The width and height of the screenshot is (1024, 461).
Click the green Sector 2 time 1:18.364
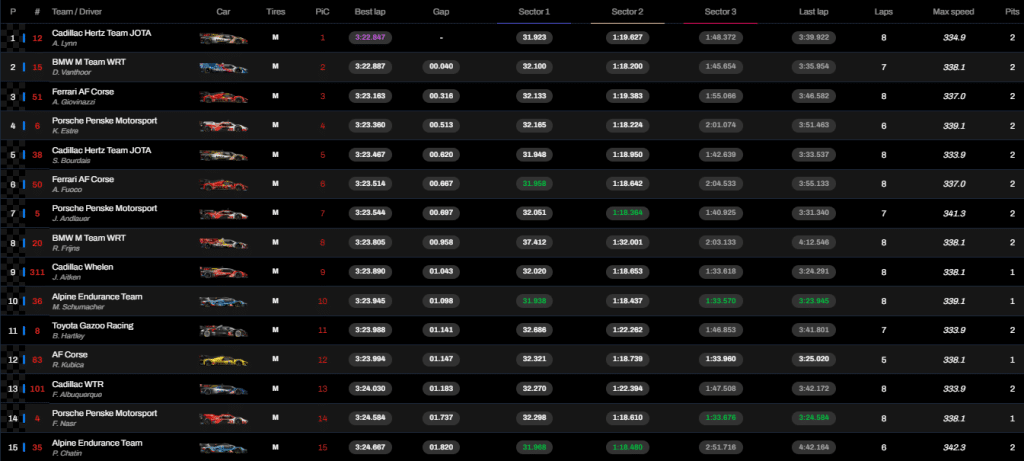[628, 213]
